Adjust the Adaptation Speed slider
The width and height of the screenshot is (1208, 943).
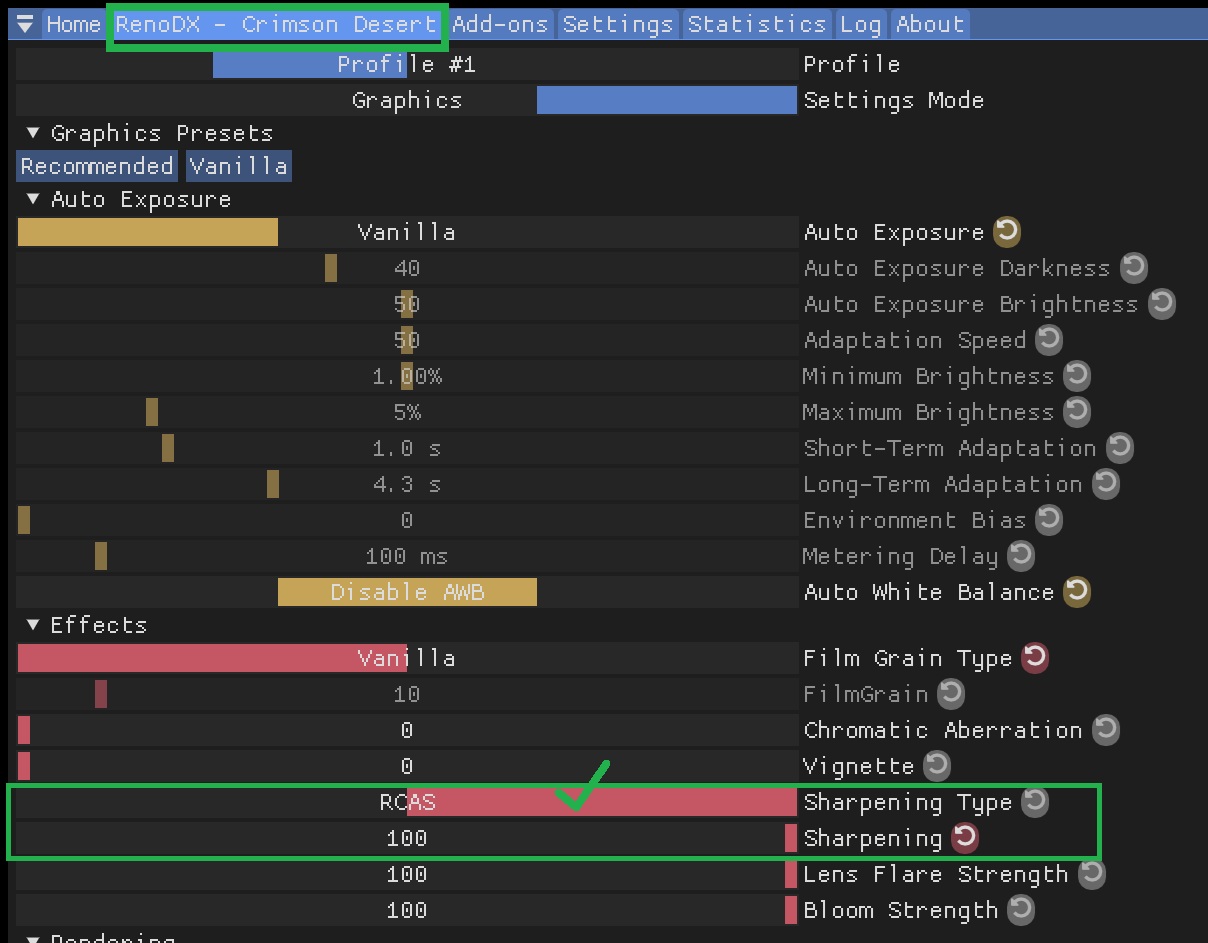point(407,340)
